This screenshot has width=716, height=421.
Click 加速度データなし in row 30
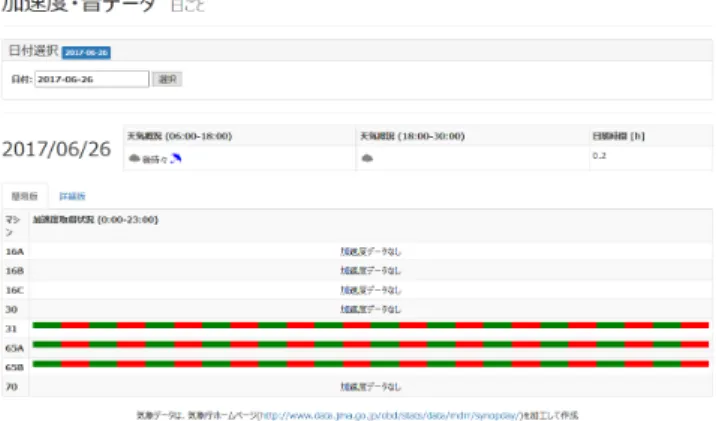[x=371, y=310]
